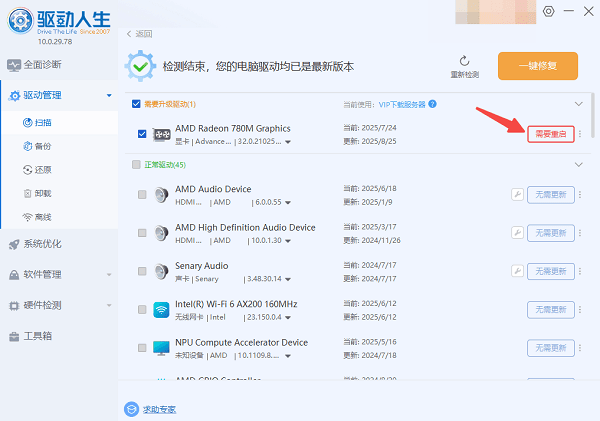Click the help question-mark icon beside VIP server

(432, 104)
